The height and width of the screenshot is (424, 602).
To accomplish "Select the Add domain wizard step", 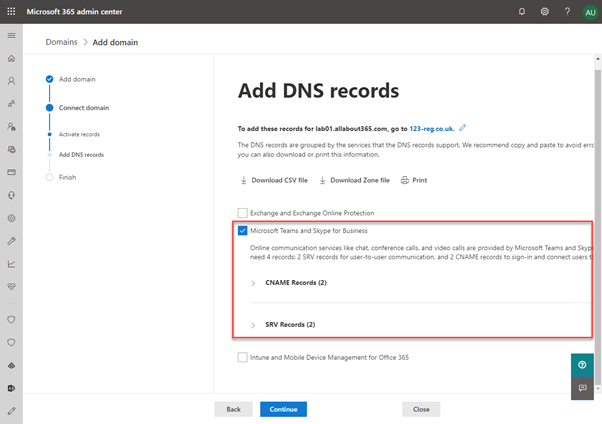I will point(77,79).
